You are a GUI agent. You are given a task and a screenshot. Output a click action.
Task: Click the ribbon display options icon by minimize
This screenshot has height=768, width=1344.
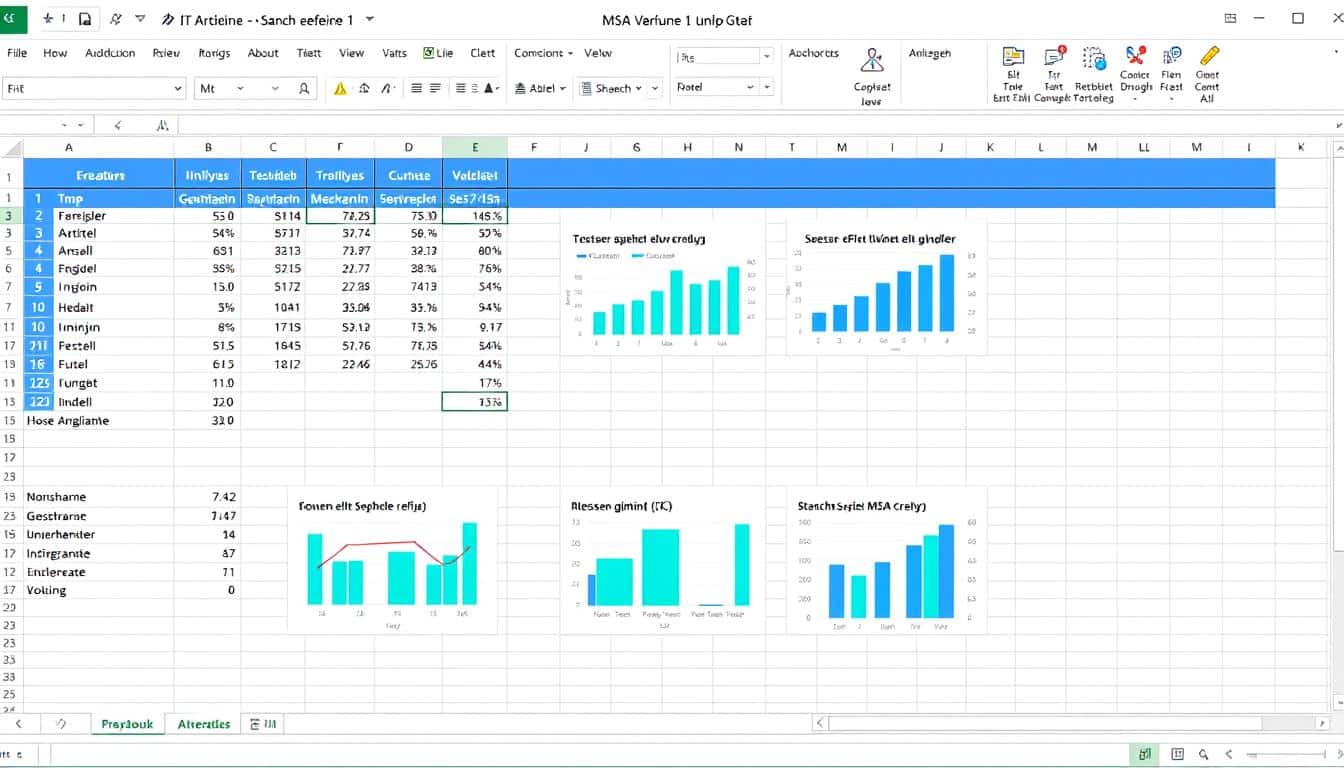pyautogui.click(x=1231, y=18)
